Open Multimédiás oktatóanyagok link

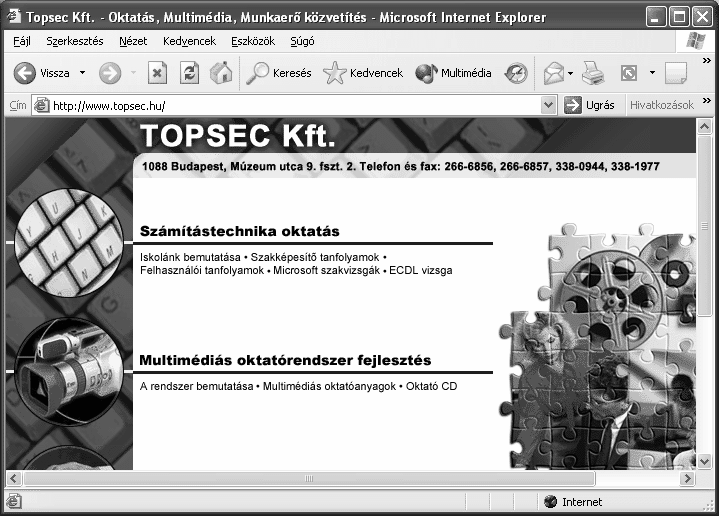[329, 387]
